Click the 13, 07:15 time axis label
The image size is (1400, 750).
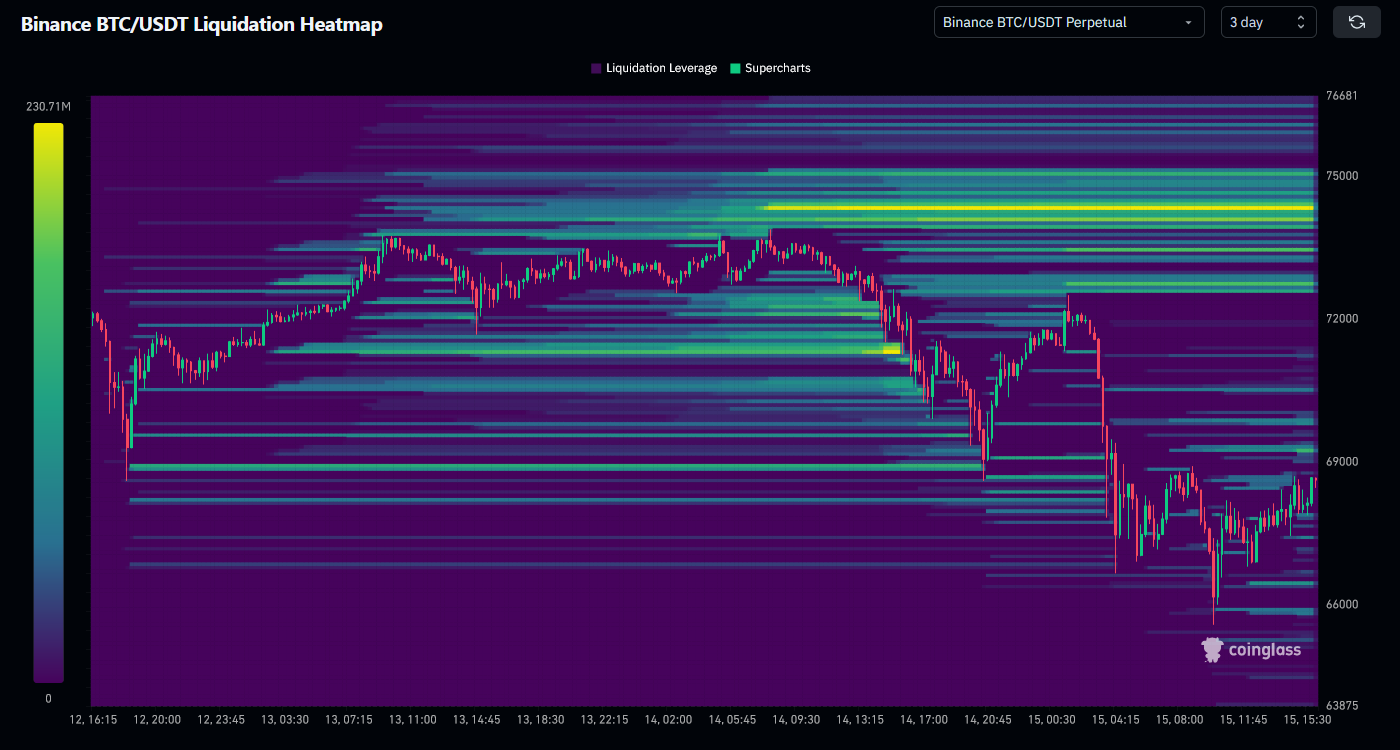click(349, 720)
